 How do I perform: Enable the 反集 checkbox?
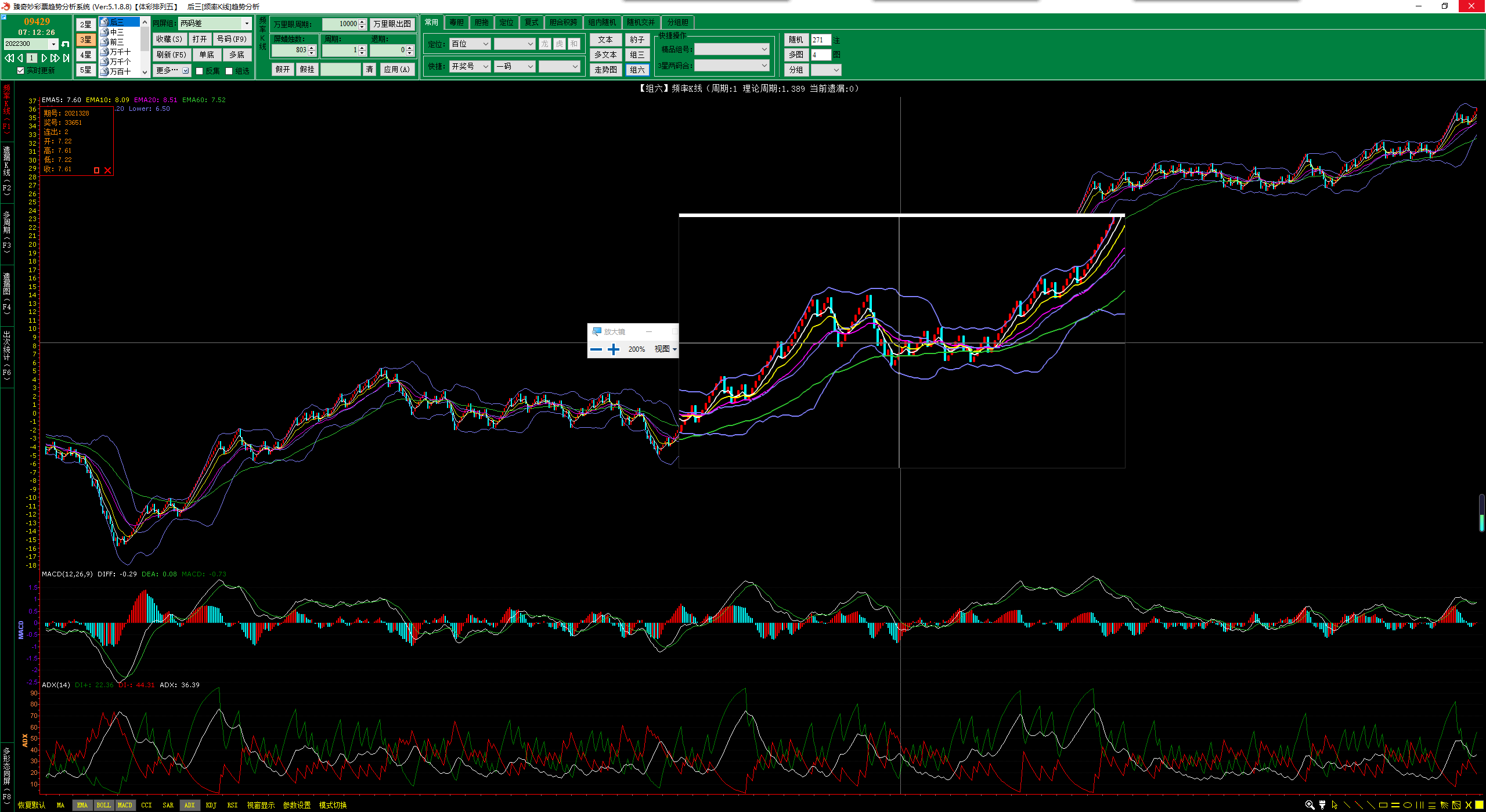tap(200, 71)
